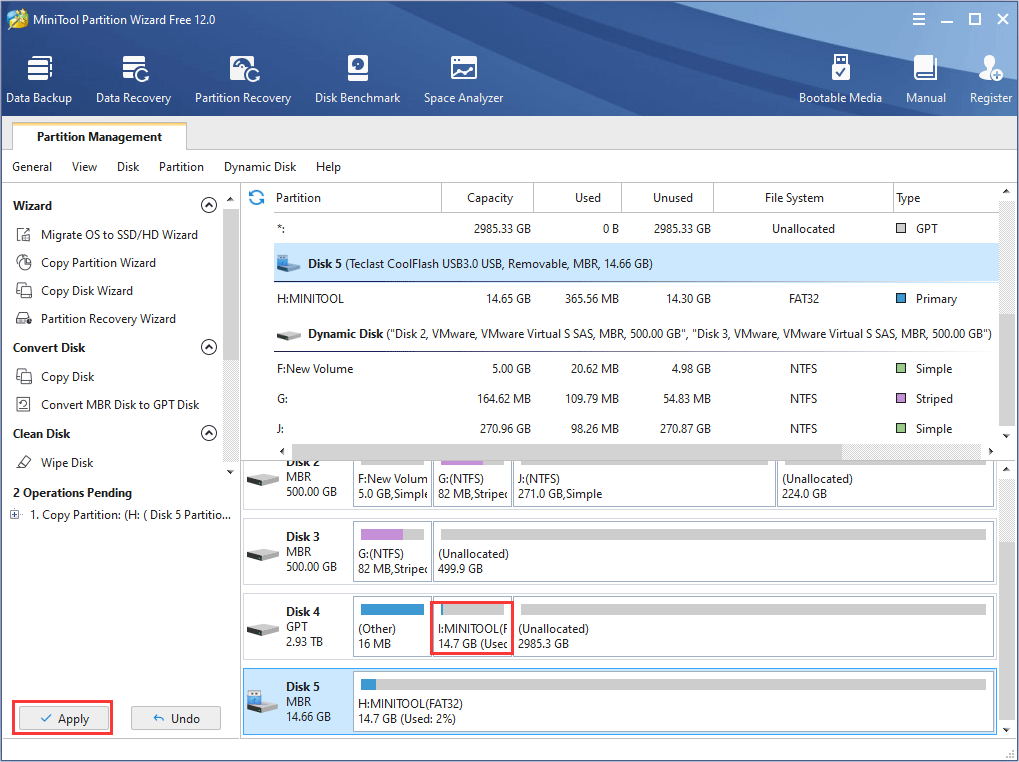The height and width of the screenshot is (762, 1019).
Task: Click Apply to execute pending operations
Action: 62,718
